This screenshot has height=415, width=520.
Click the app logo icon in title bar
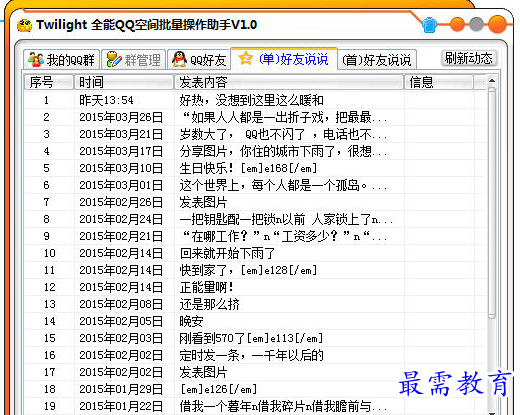pos(24,25)
